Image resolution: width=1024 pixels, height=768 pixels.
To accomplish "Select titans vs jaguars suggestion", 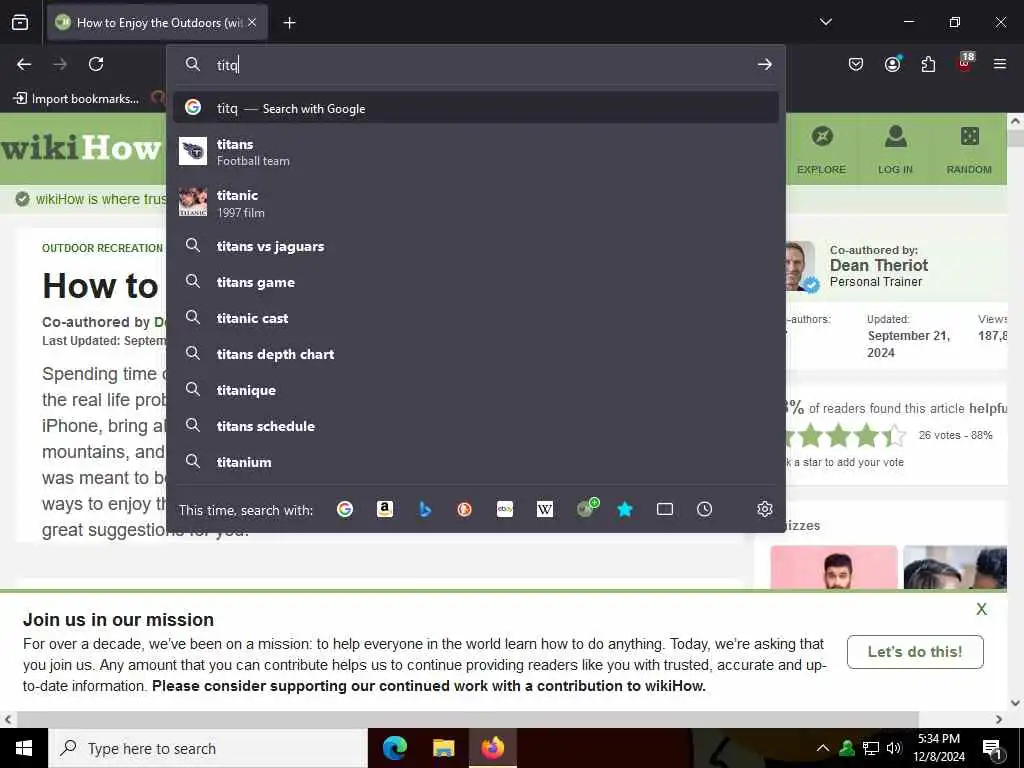I will pyautogui.click(x=475, y=246).
